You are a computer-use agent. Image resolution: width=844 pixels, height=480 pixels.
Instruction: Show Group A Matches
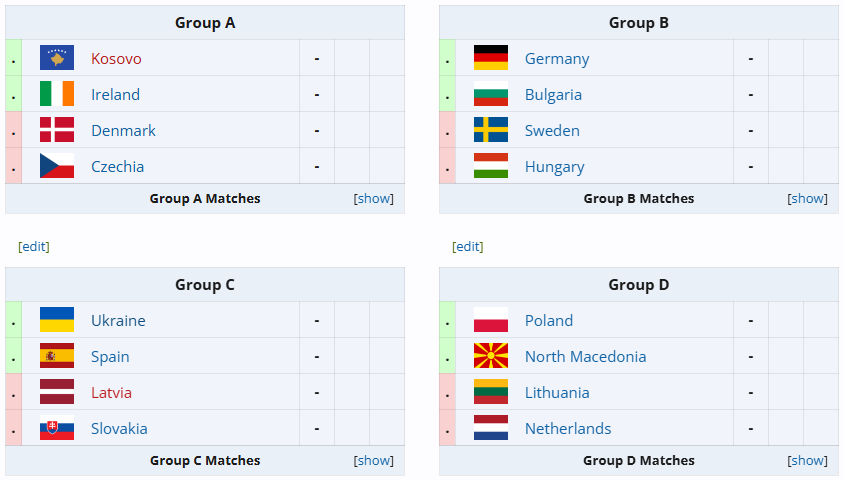(374, 199)
